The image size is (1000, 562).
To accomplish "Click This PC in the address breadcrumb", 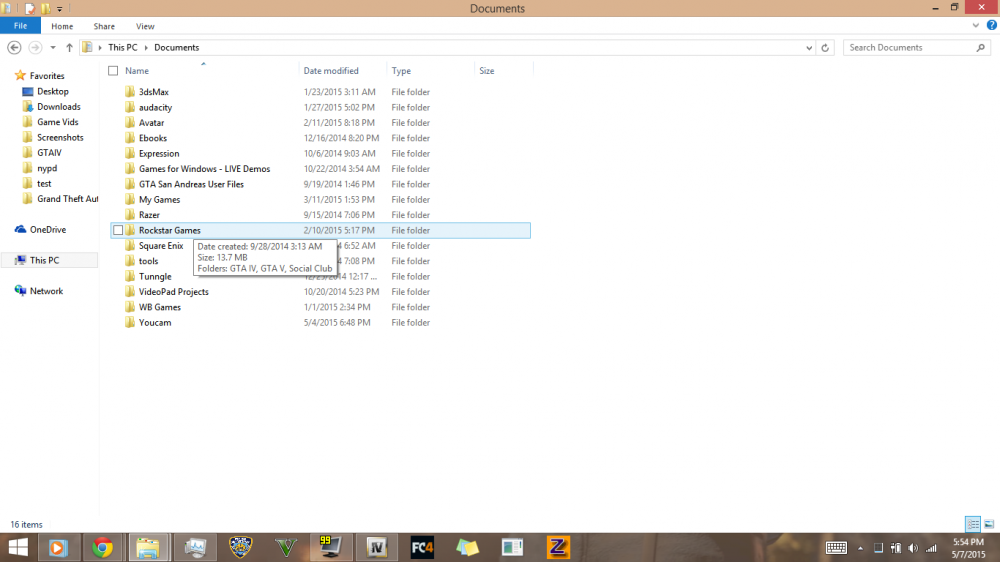I will point(122,47).
